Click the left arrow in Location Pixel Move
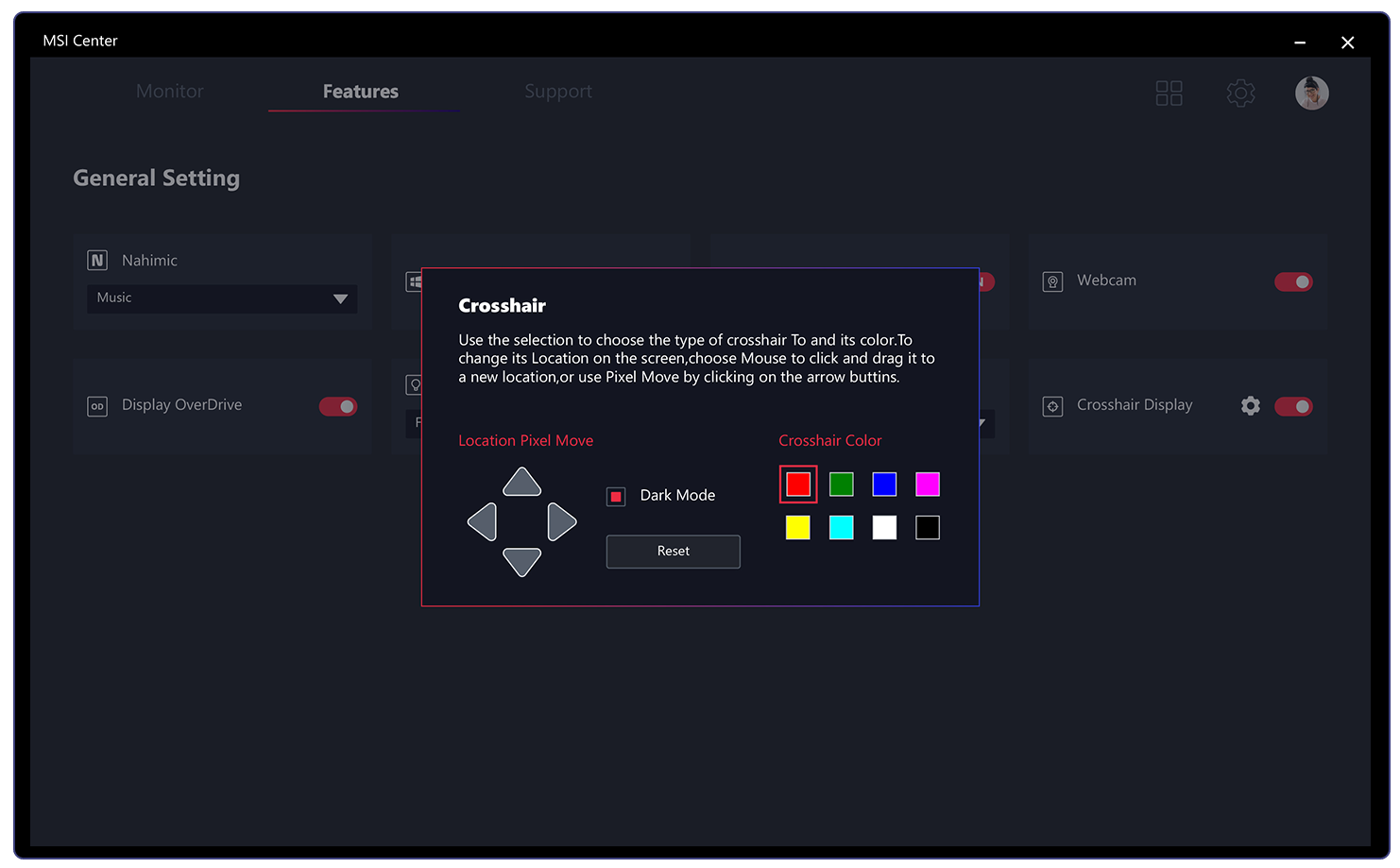This screenshot has width=1400, height=868. [483, 522]
